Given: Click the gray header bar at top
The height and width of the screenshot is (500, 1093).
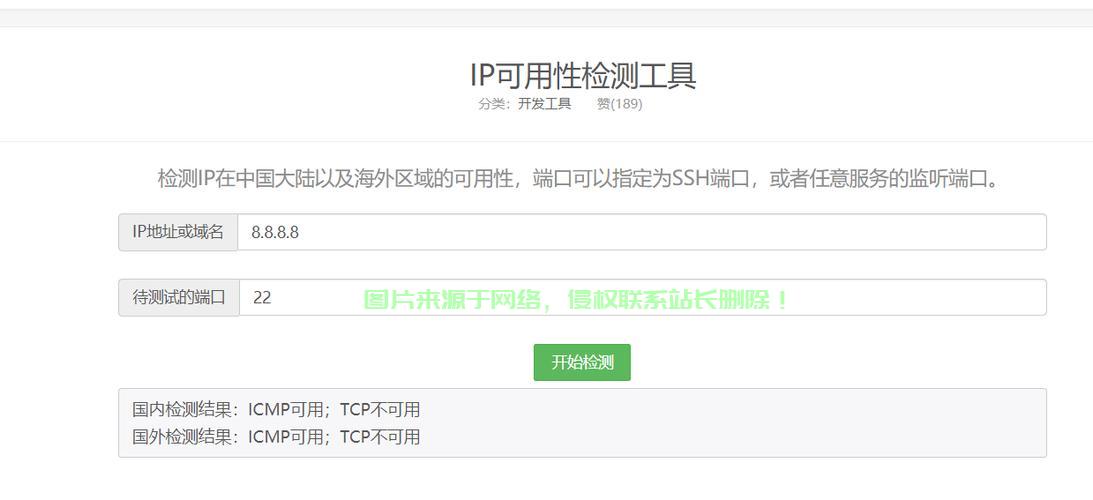Looking at the screenshot, I should tap(546, 17).
